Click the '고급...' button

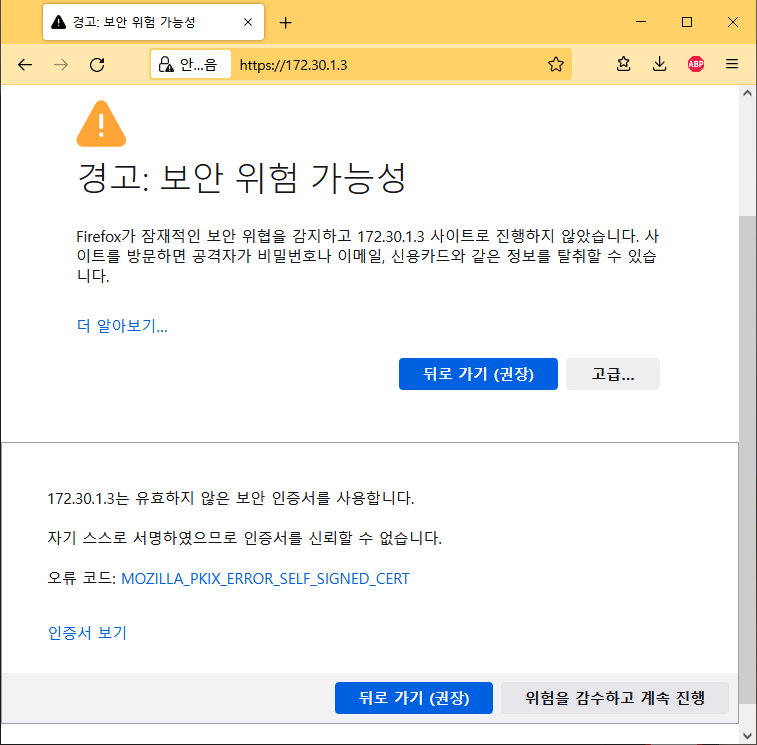tap(613, 374)
